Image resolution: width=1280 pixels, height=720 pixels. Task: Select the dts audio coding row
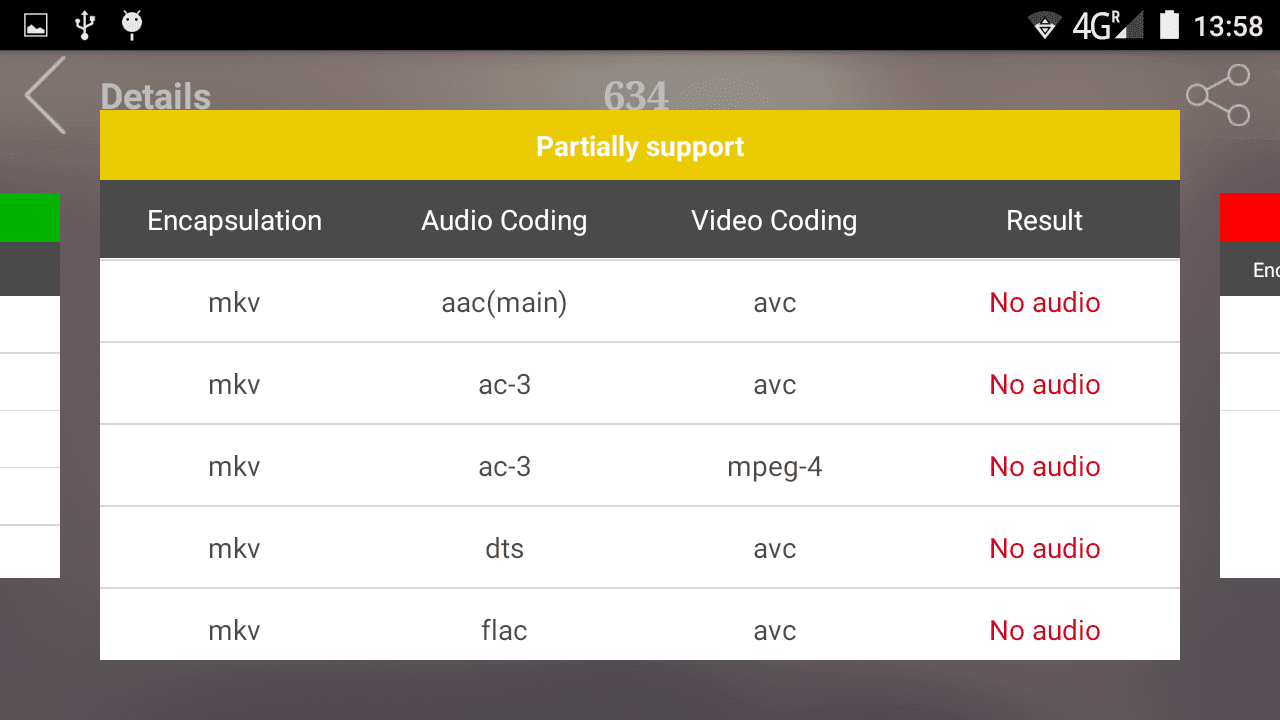pyautogui.click(x=640, y=548)
